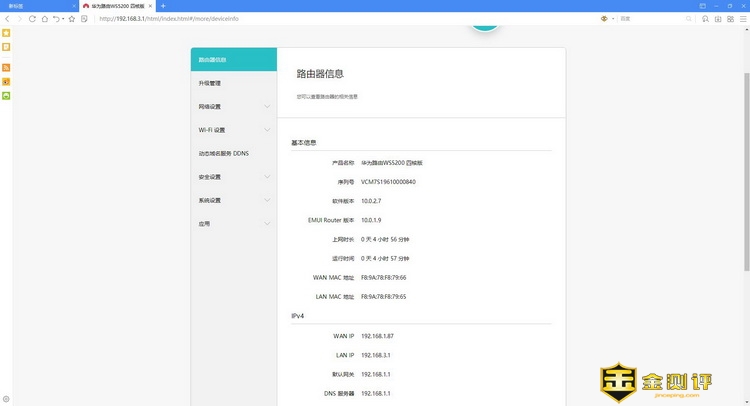Viewport: 750px width, 406px height.
Task: Expand the Wi-Fi 设置 section chevron
Action: 267,130
